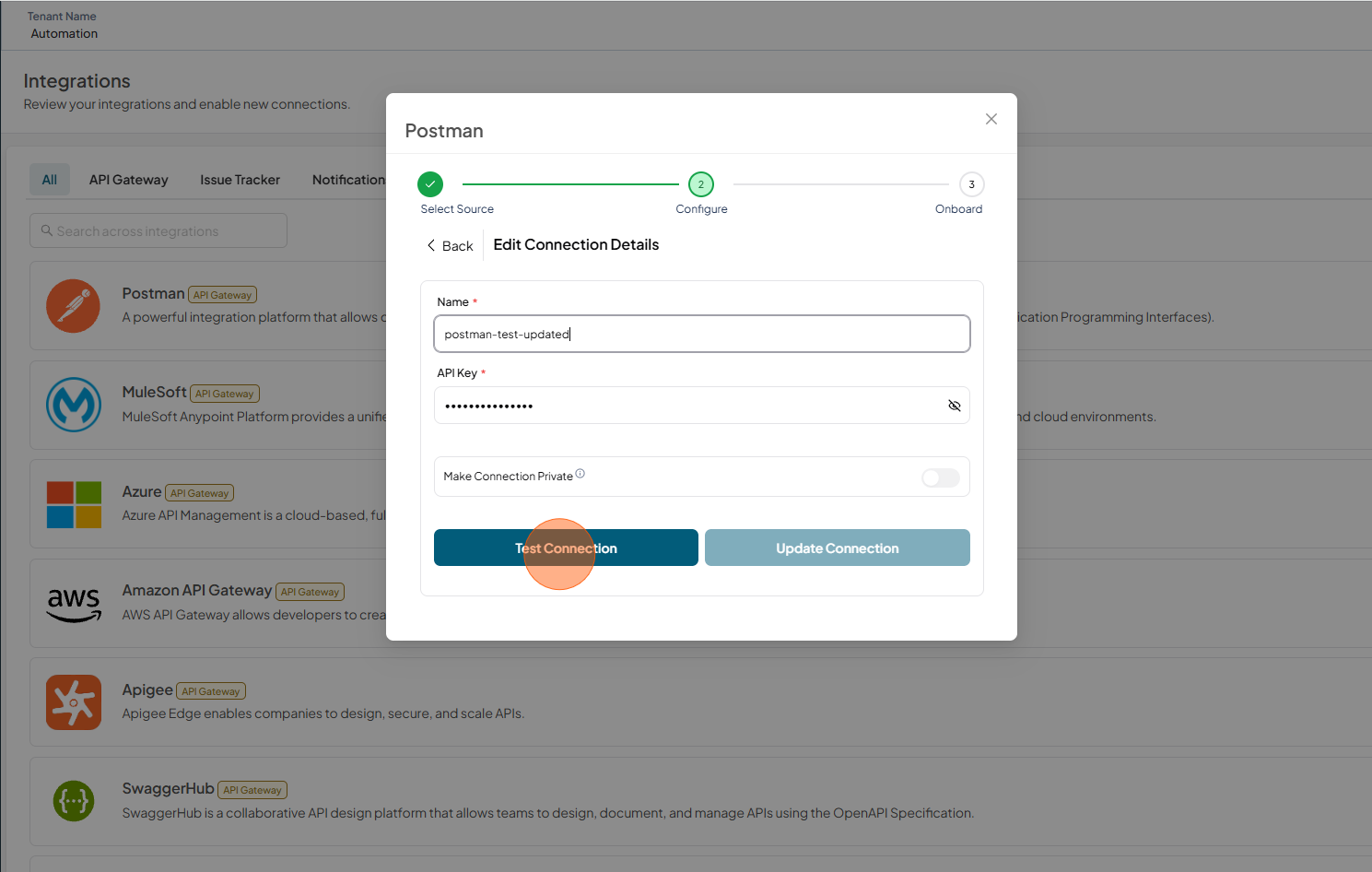The height and width of the screenshot is (872, 1372).
Task: Switch to Issue Tracker tab
Action: click(240, 180)
